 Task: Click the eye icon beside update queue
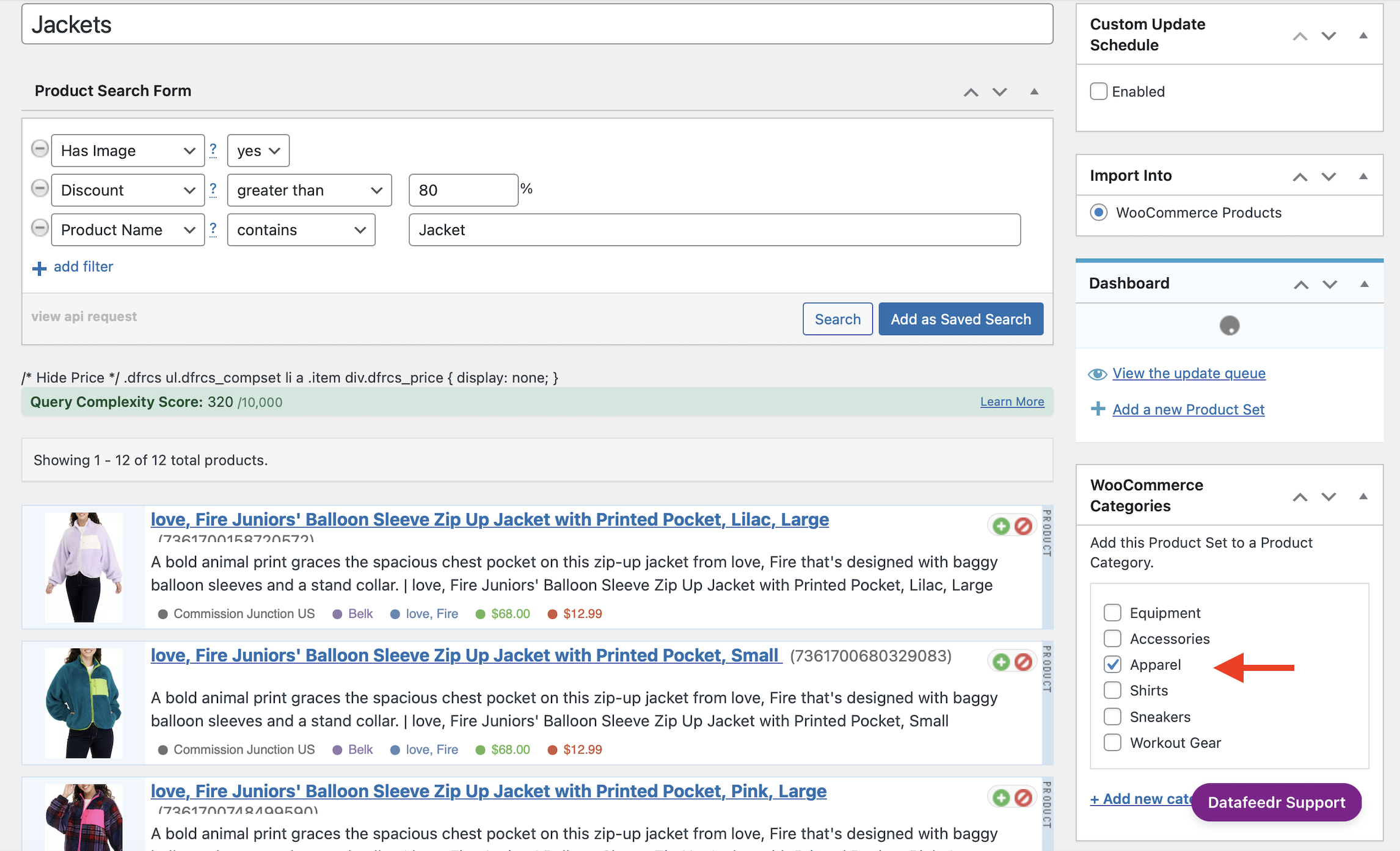point(1098,374)
